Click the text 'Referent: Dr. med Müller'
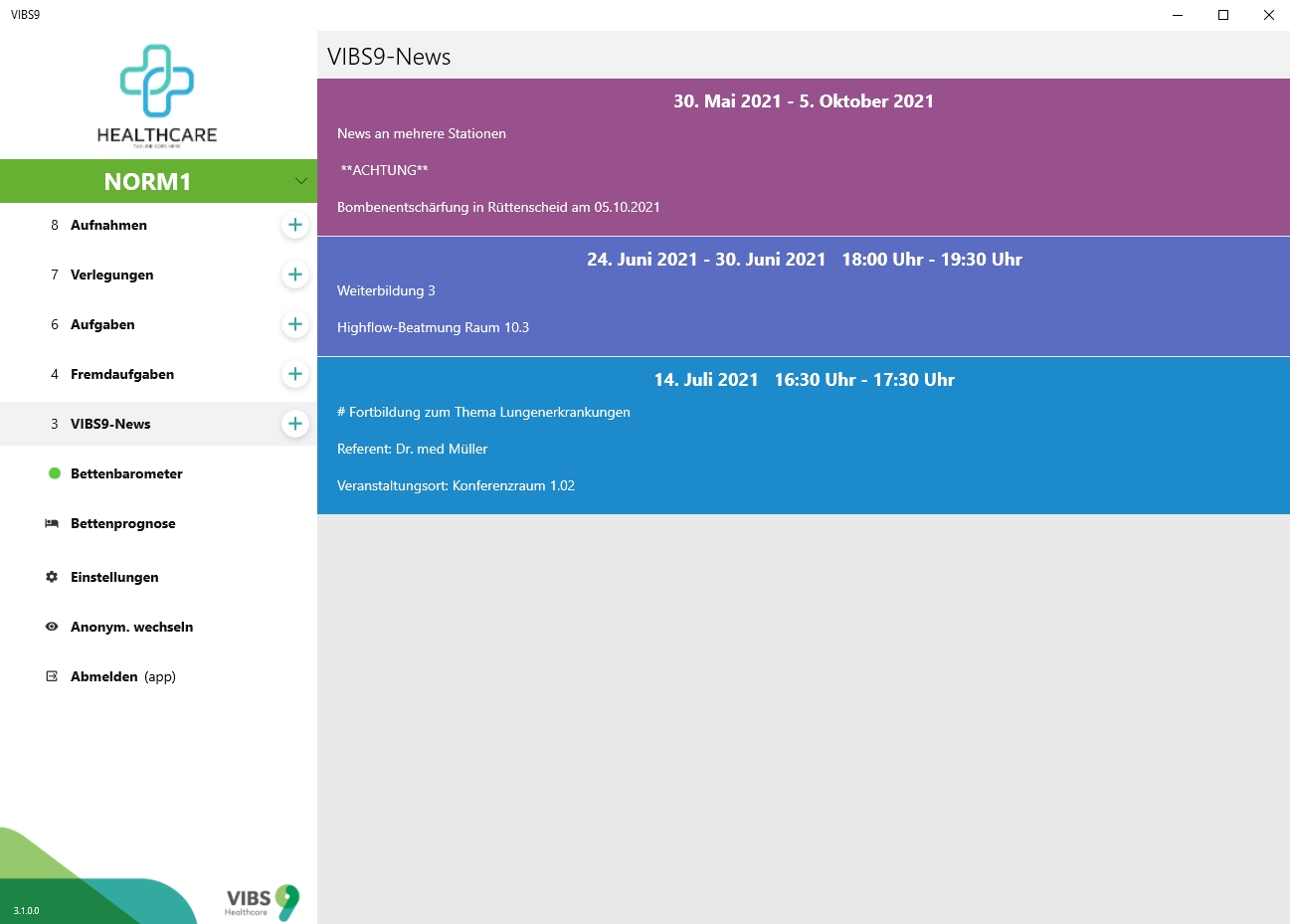This screenshot has height=924, width=1290. tap(412, 449)
